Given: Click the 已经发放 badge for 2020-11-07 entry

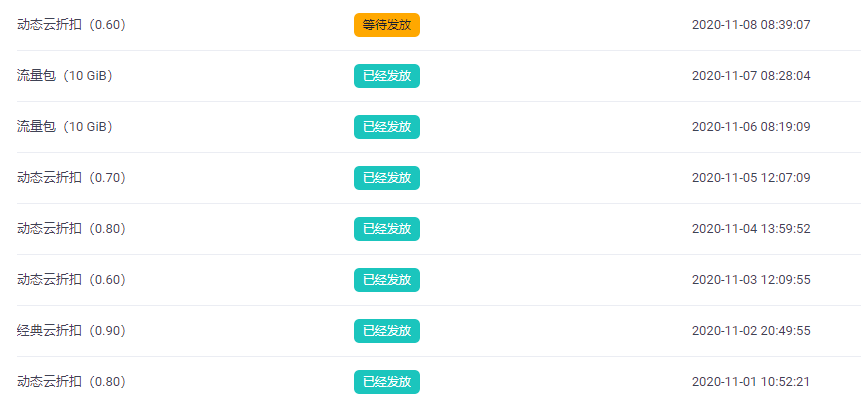Looking at the screenshot, I should 387,76.
